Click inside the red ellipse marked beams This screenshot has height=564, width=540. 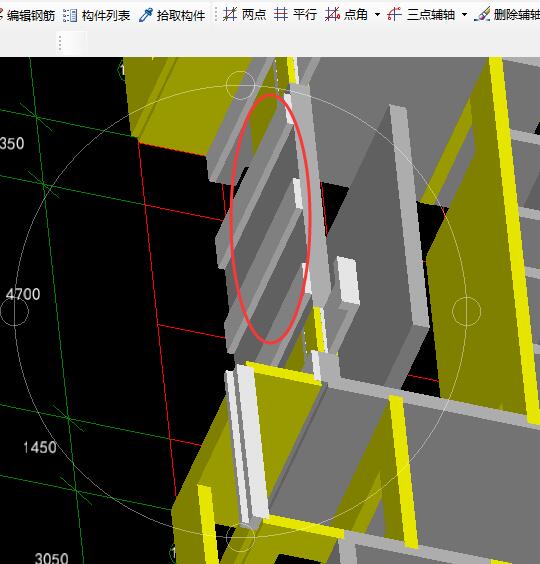point(271,219)
